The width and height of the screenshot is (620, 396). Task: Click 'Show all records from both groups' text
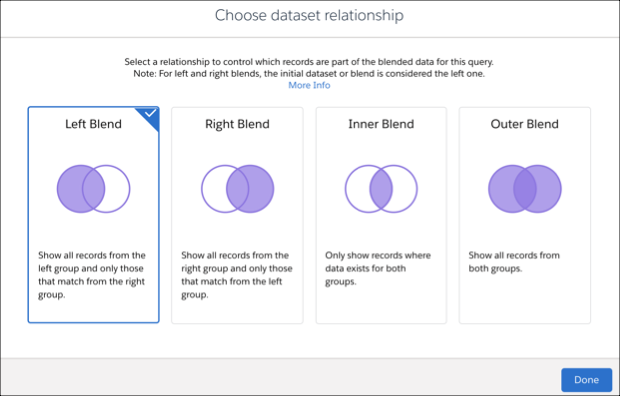click(514, 262)
